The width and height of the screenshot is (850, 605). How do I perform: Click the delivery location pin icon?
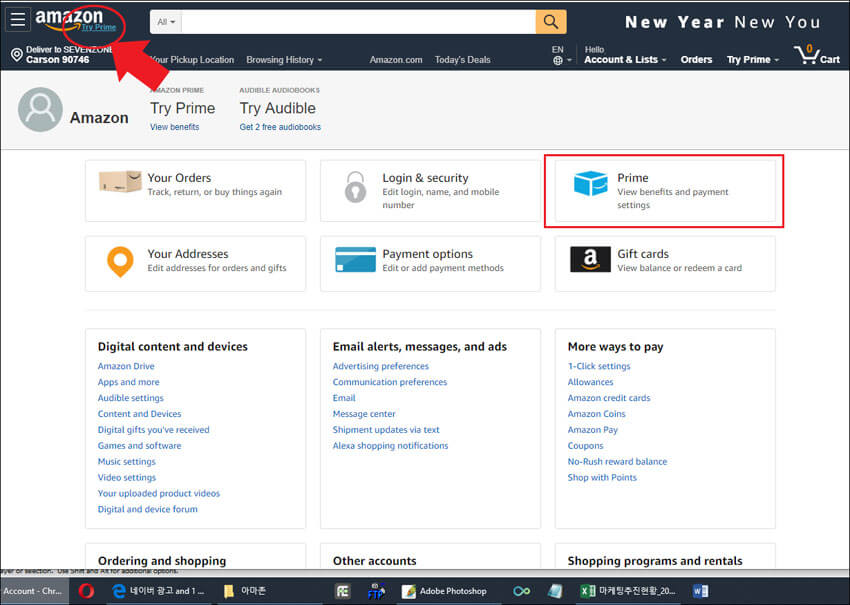17,55
